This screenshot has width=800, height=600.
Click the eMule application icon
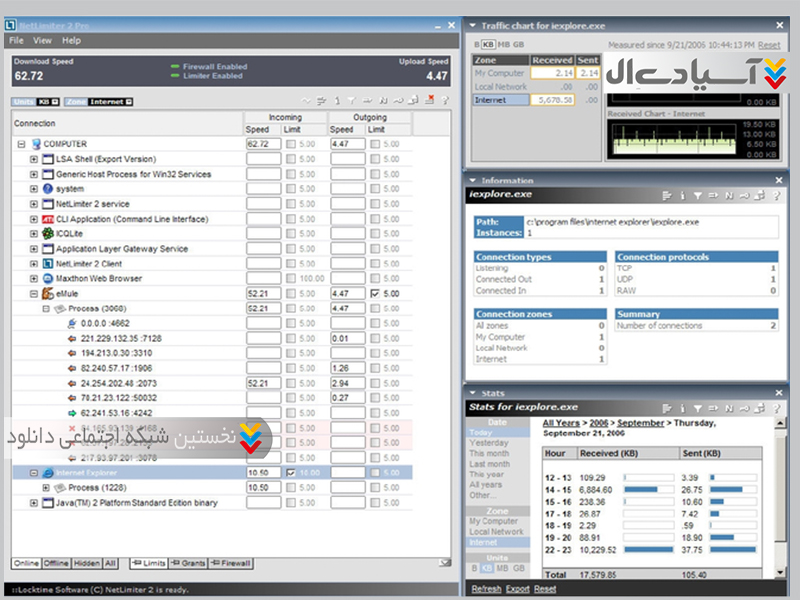click(47, 294)
